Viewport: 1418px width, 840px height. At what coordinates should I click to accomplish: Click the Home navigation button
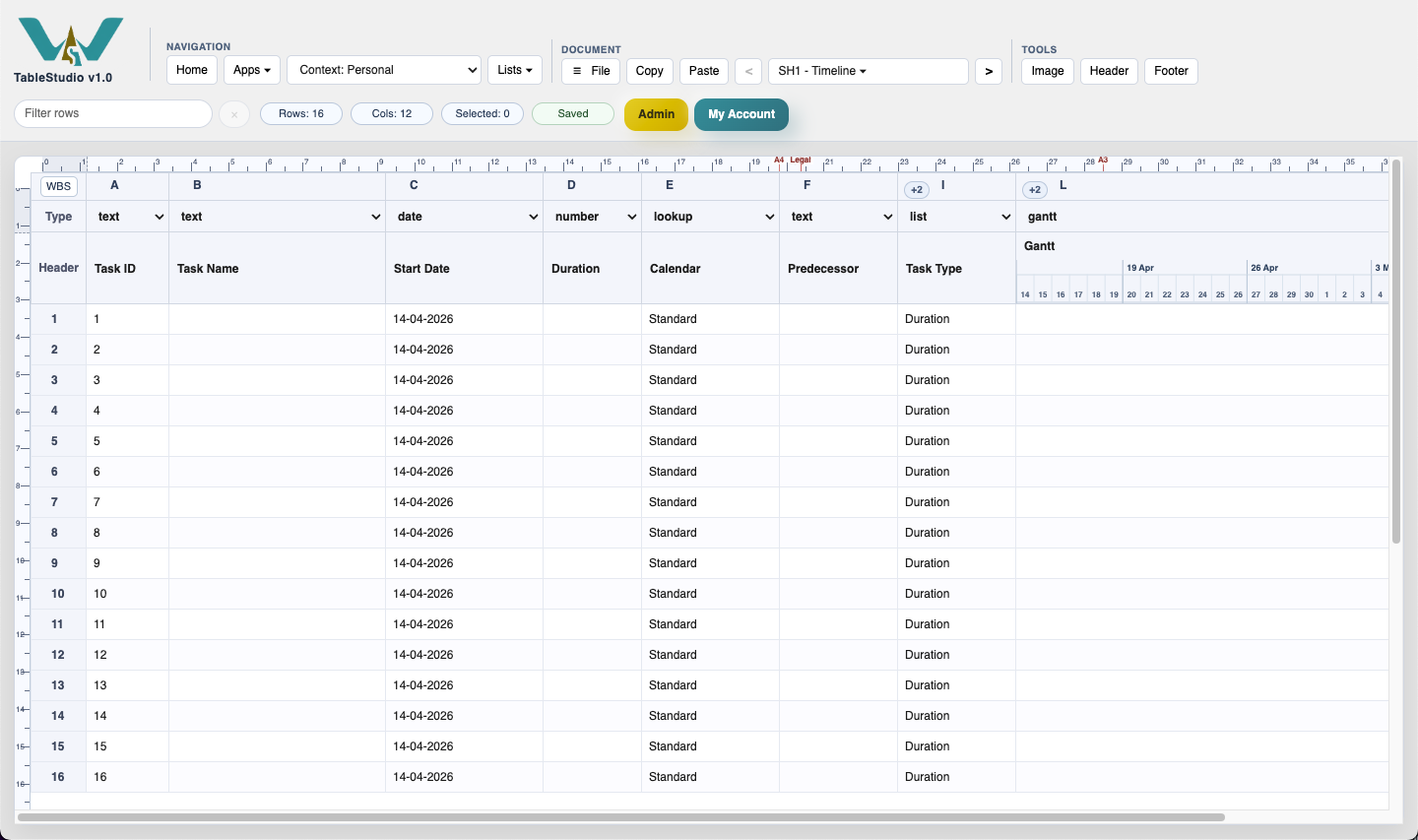pyautogui.click(x=192, y=70)
